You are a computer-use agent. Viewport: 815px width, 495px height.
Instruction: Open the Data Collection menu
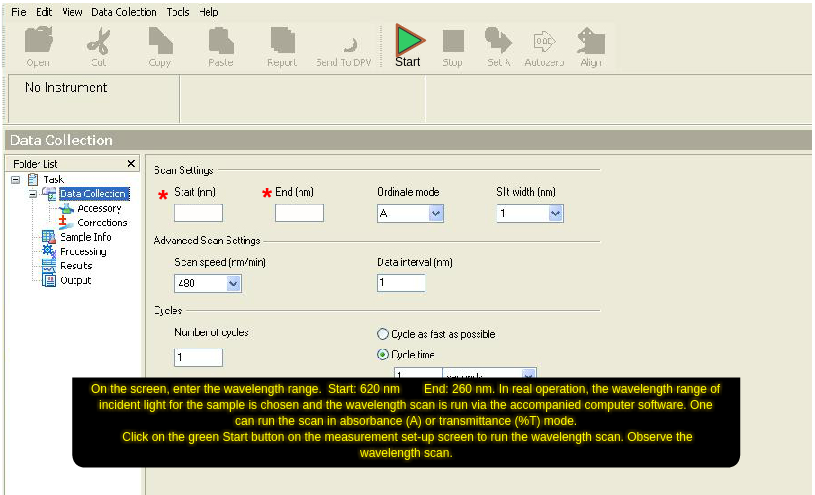(123, 12)
